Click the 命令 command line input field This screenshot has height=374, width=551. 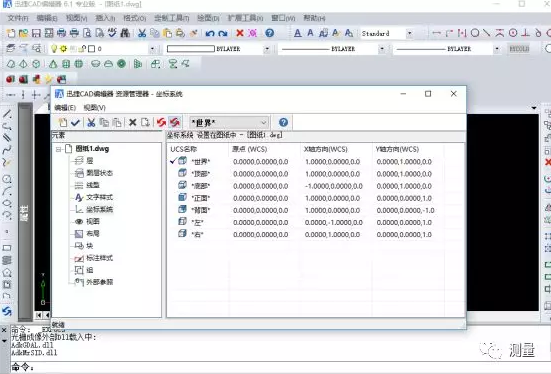click(281, 367)
